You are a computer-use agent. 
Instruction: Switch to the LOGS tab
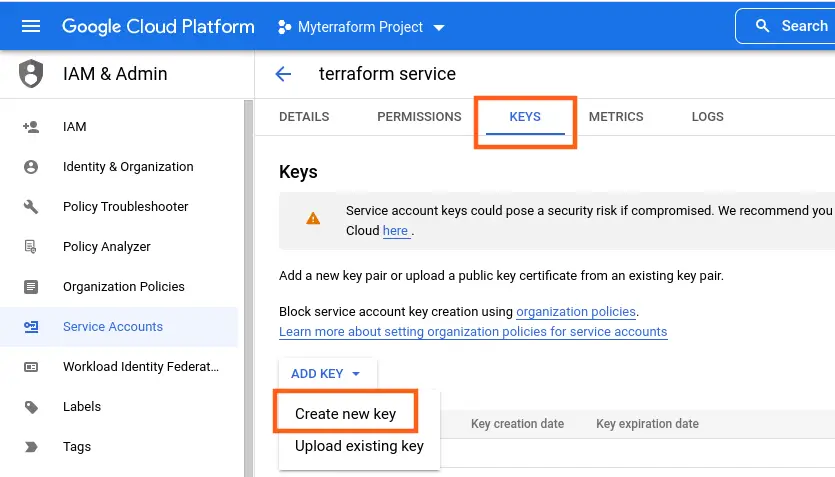(707, 117)
